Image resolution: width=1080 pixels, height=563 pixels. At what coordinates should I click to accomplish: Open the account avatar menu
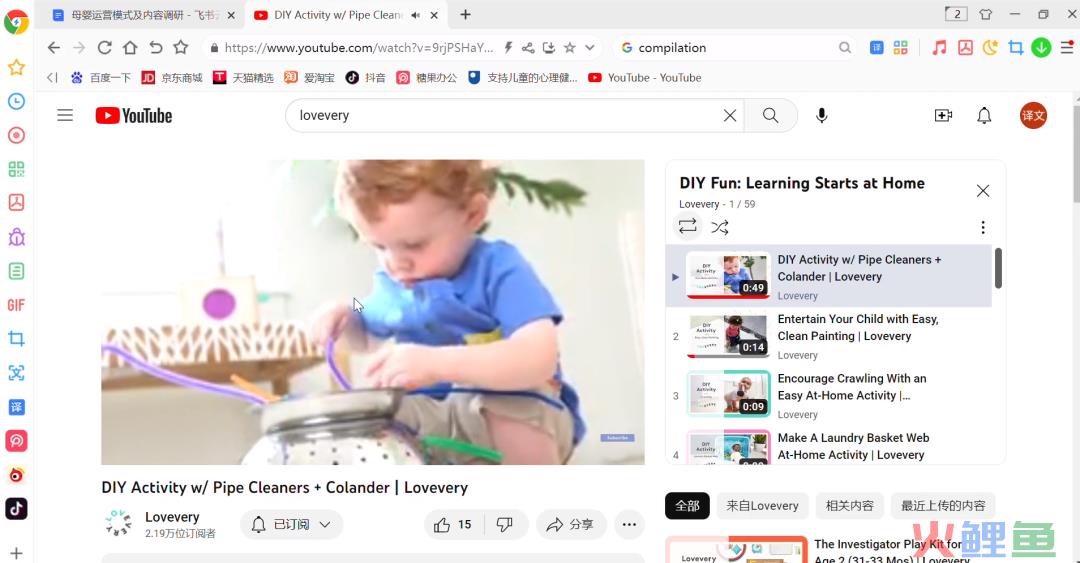[x=1033, y=116]
